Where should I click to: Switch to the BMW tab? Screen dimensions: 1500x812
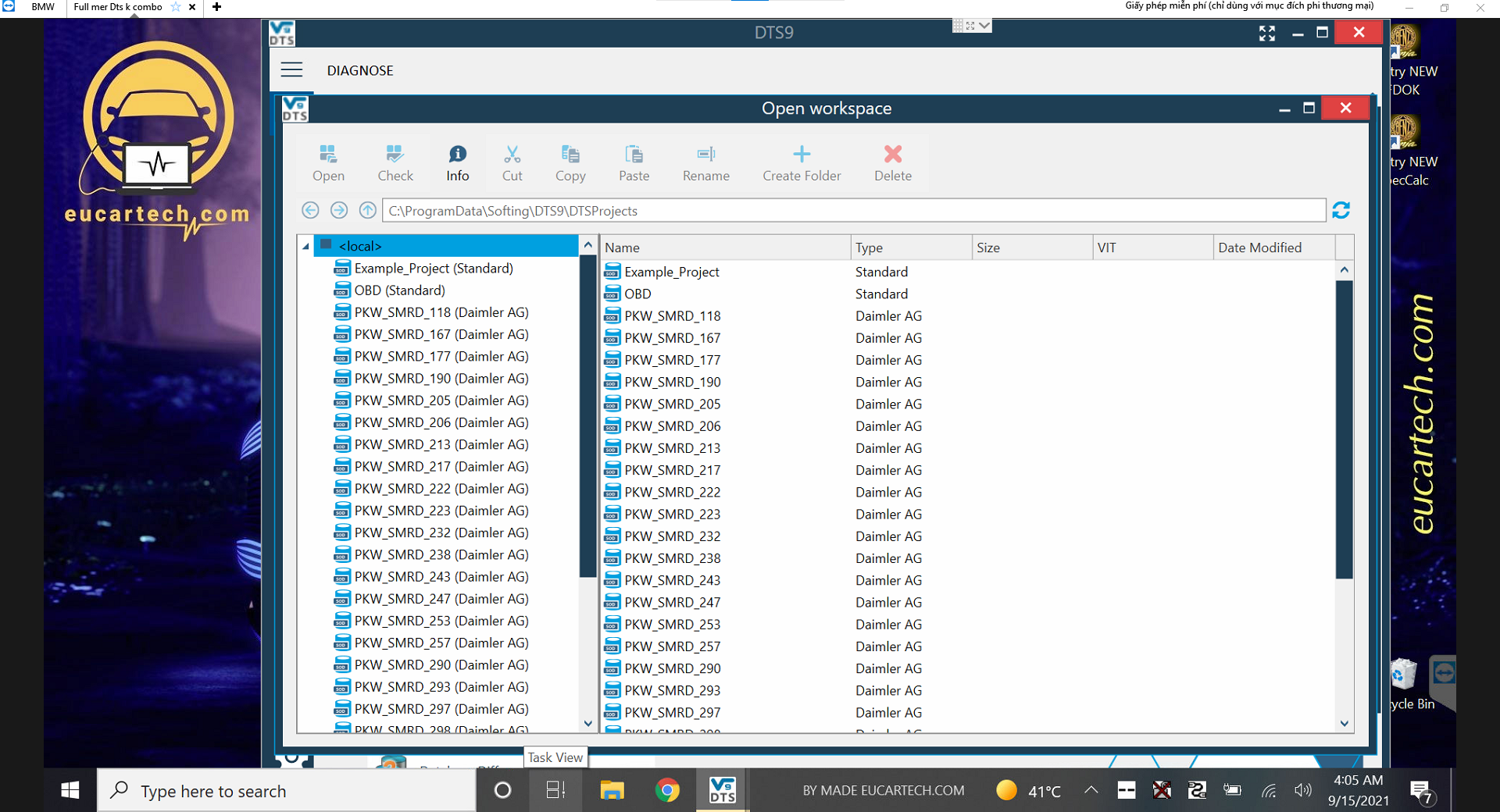pyautogui.click(x=43, y=7)
